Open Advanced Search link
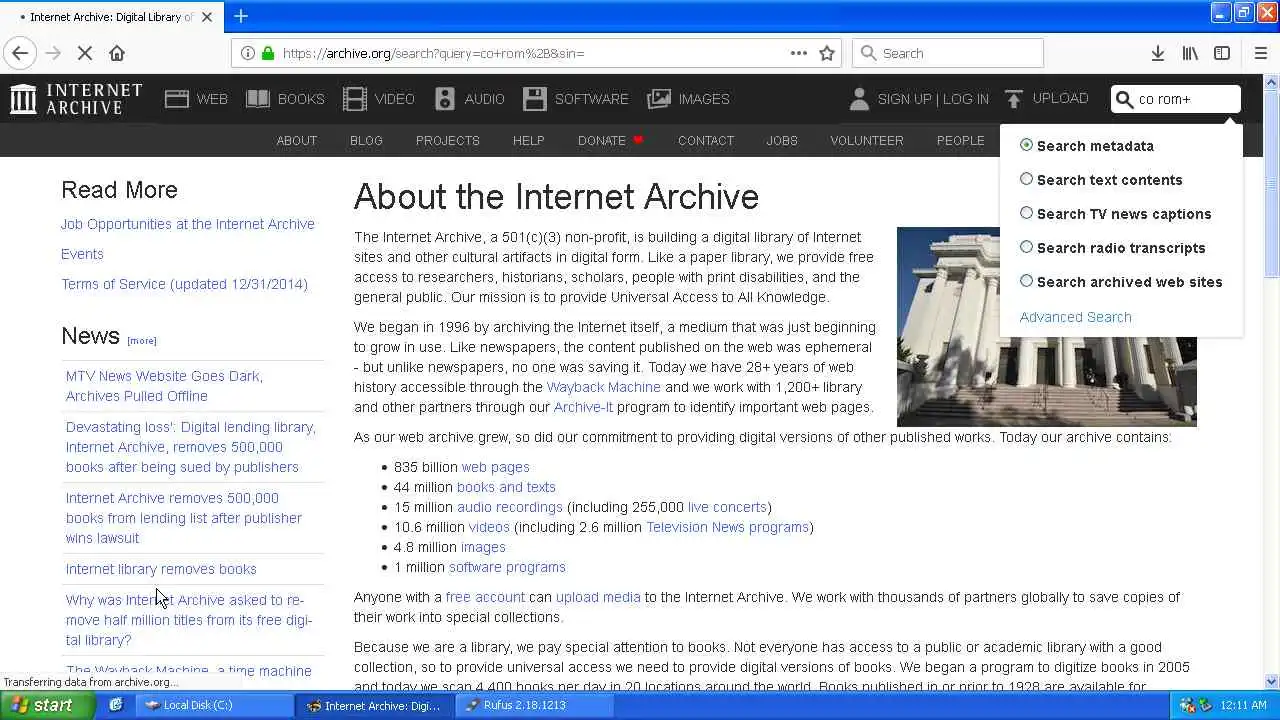 click(1076, 317)
